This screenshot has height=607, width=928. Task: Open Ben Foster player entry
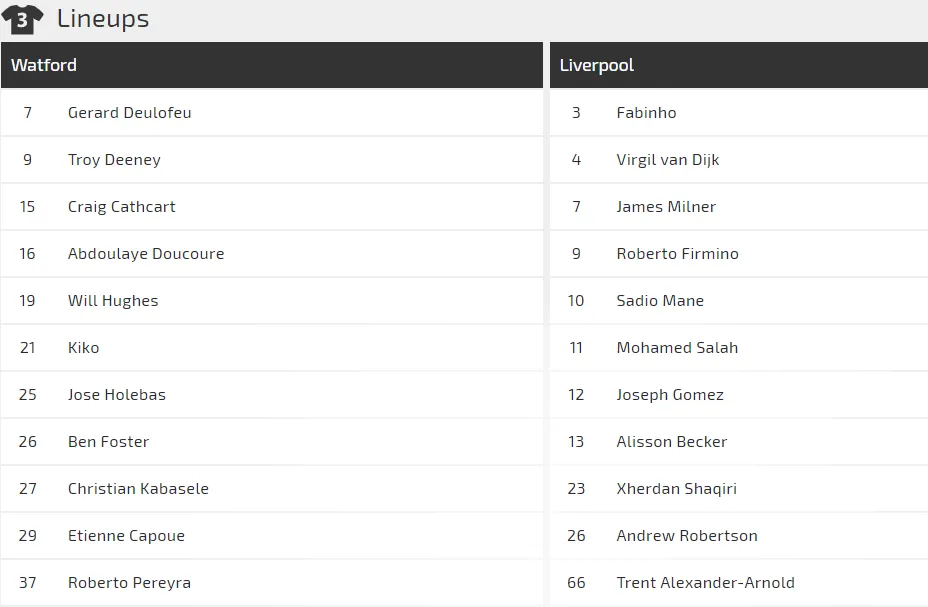[x=272, y=442]
